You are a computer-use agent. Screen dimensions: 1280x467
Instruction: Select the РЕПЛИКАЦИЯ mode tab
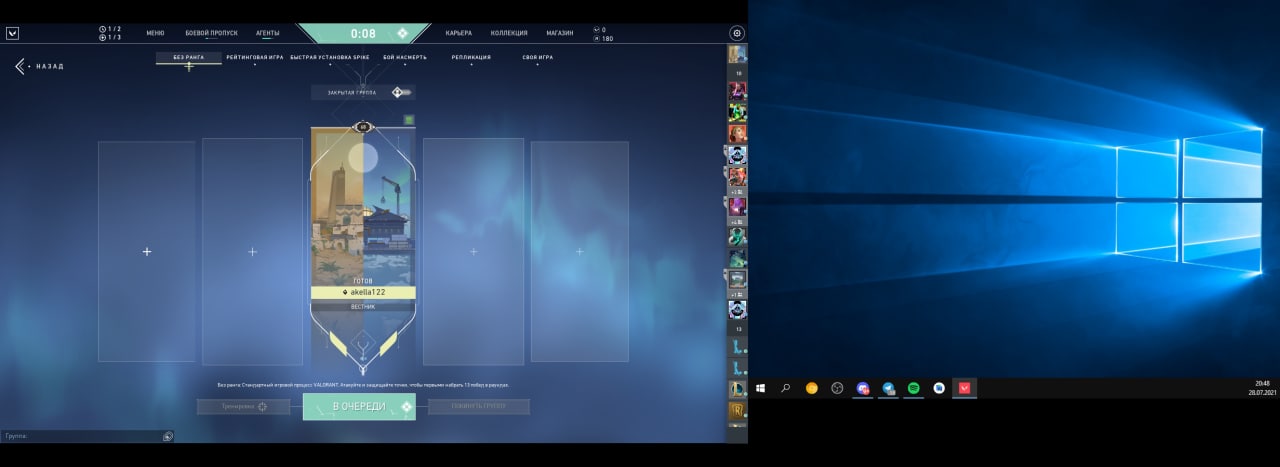471,58
